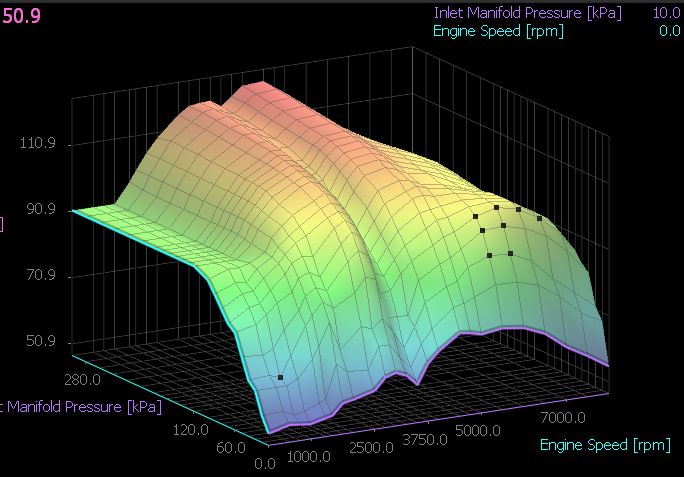
Task: Click the bottom-right marker of the cluster
Action: tap(511, 254)
